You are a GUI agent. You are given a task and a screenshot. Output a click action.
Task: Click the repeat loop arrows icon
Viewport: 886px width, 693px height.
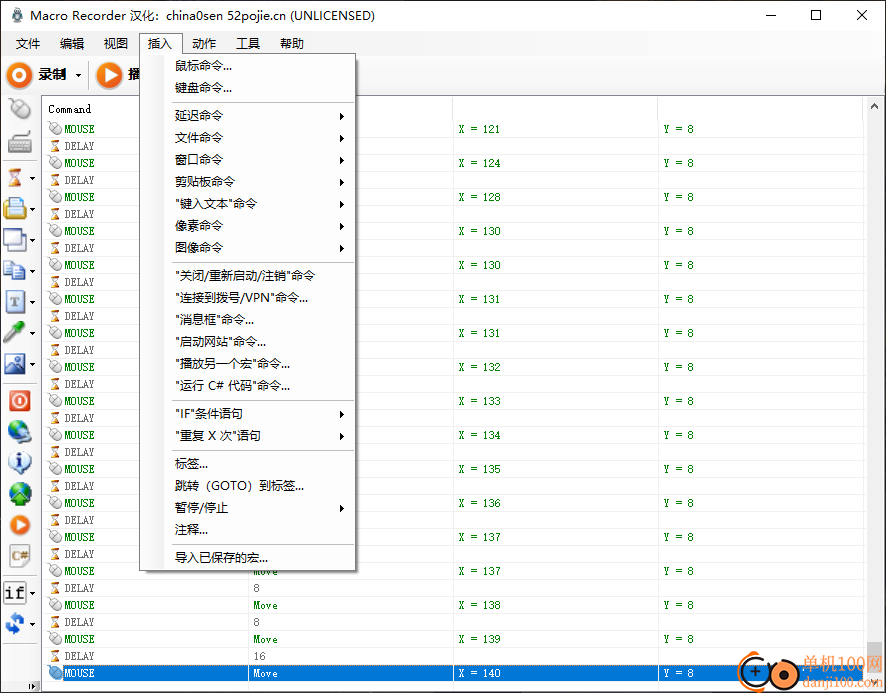pyautogui.click(x=15, y=623)
